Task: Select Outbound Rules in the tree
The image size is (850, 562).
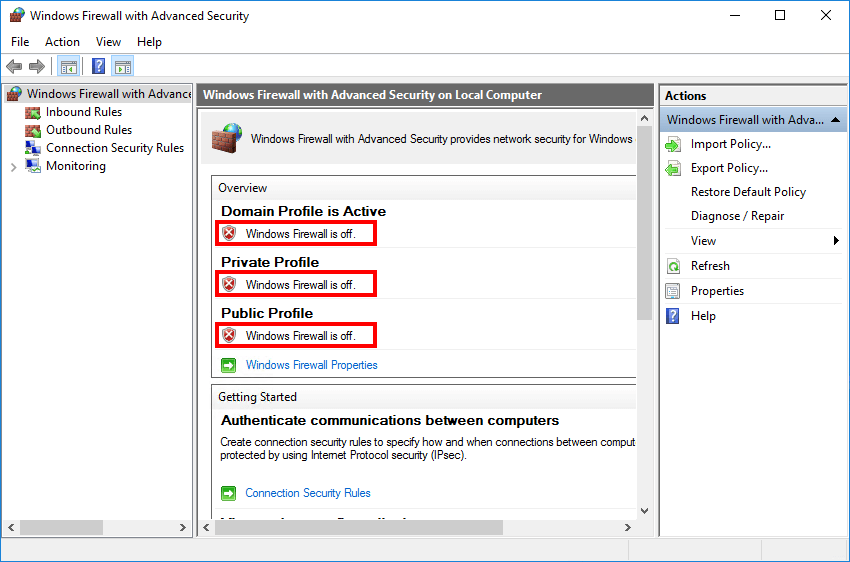Action: pos(89,130)
